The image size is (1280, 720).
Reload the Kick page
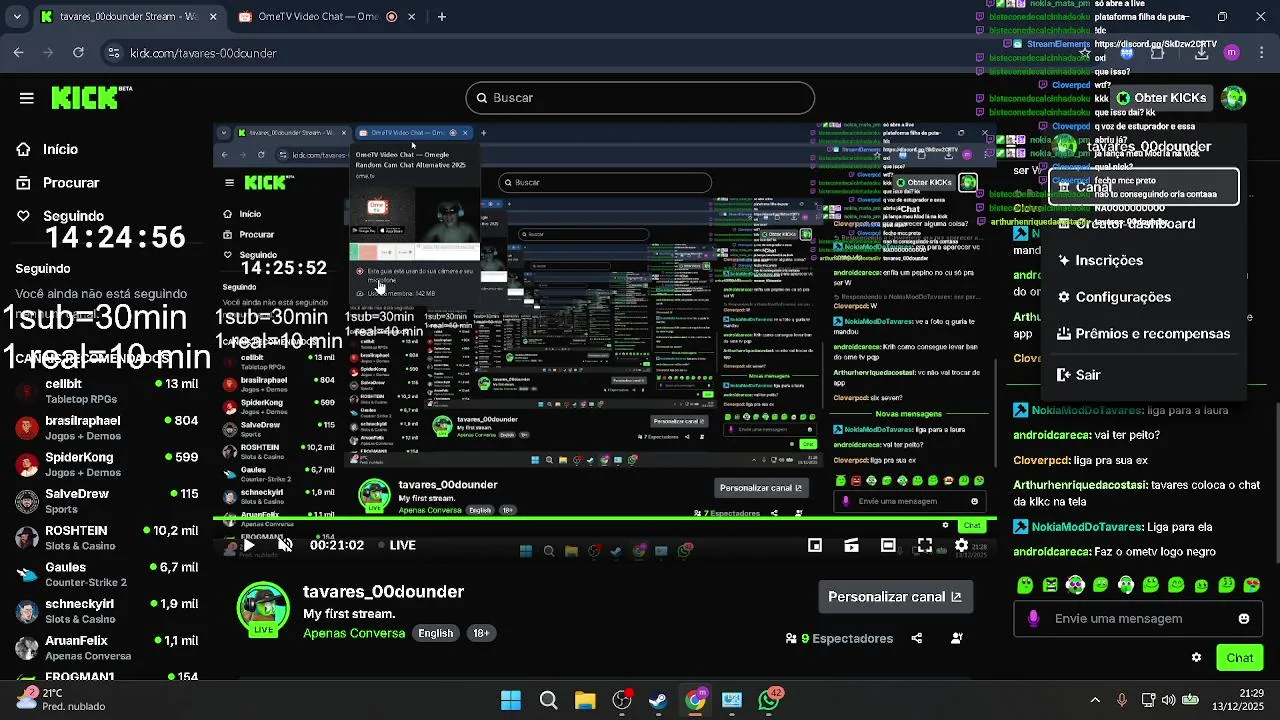point(78,53)
